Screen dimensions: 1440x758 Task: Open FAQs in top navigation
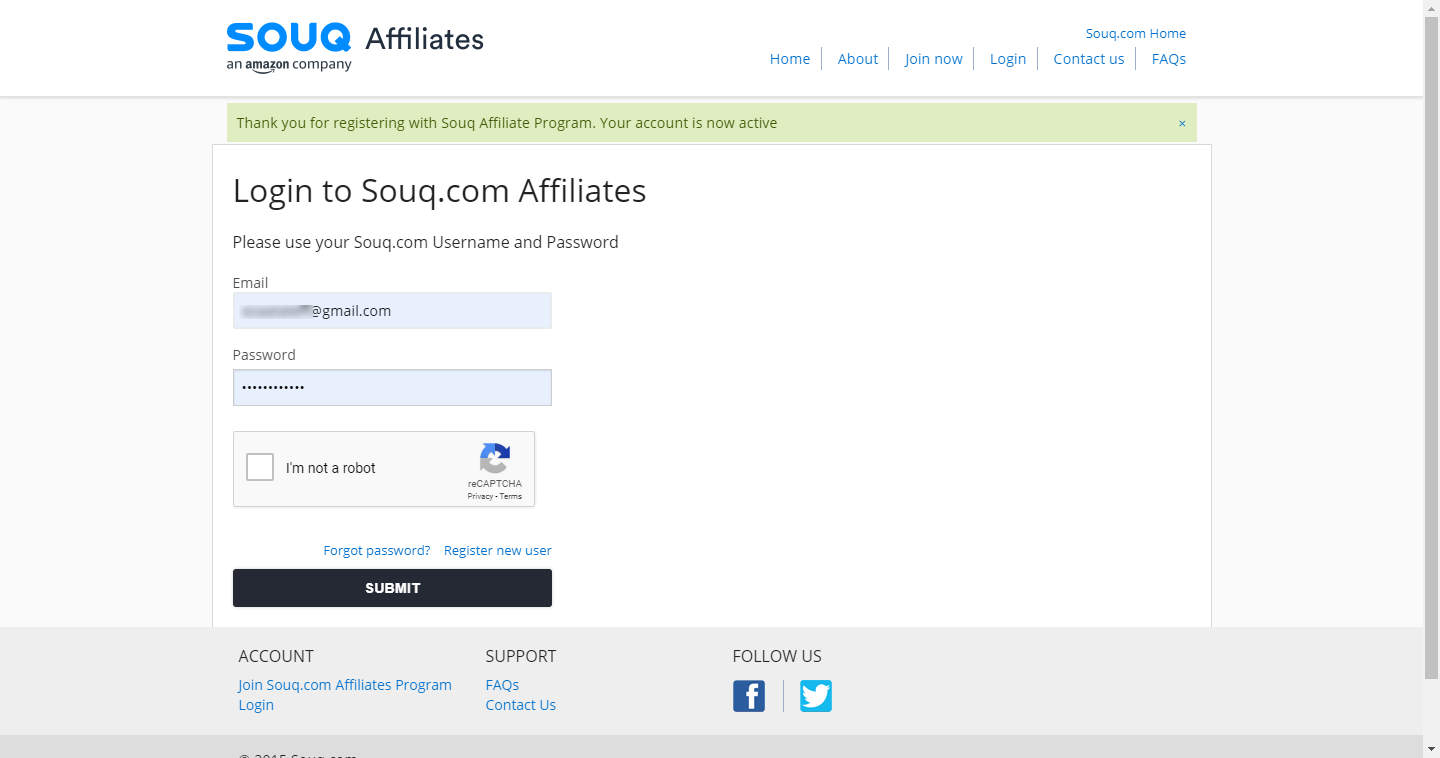[x=1169, y=59]
